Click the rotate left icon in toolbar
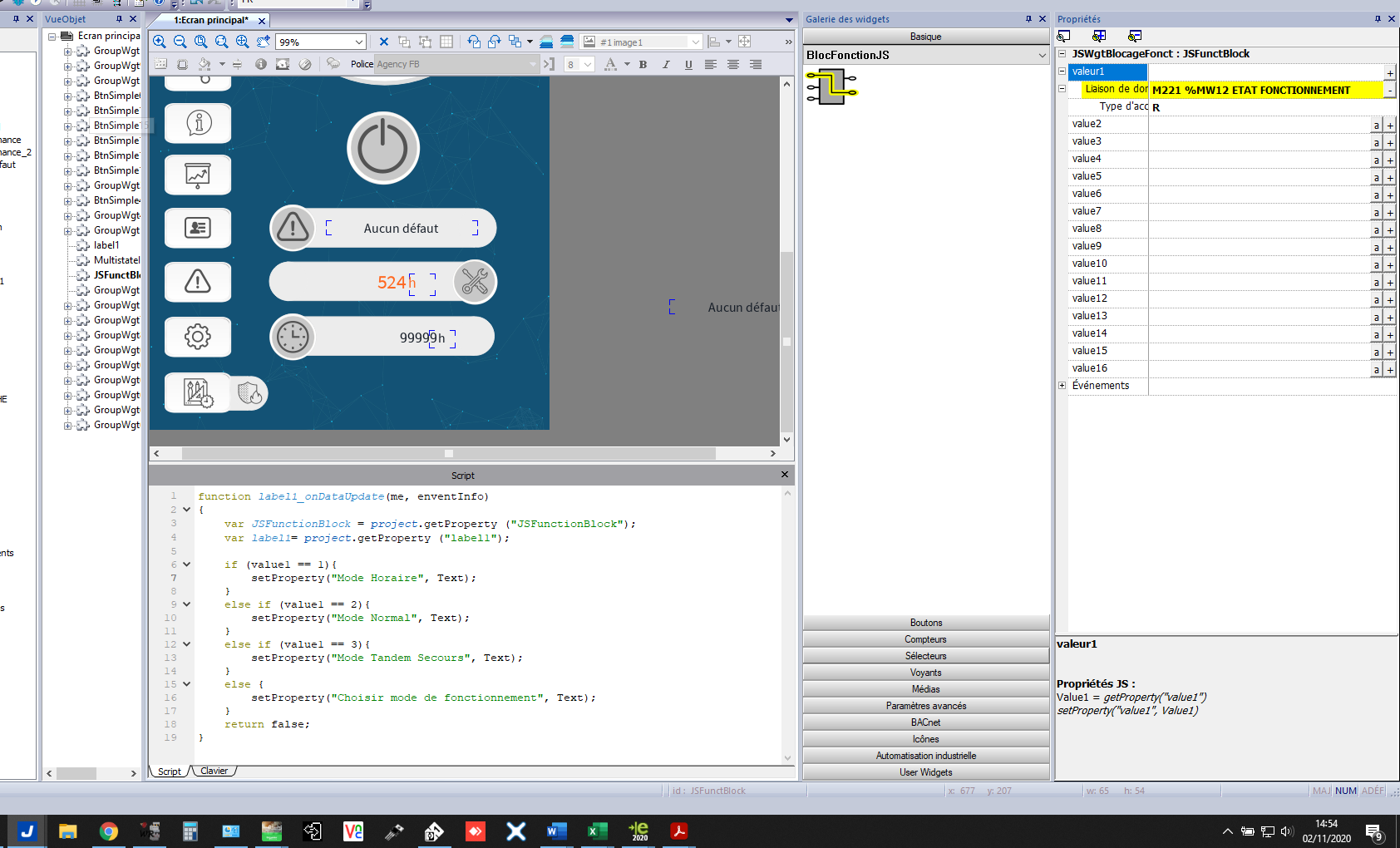 [474, 42]
